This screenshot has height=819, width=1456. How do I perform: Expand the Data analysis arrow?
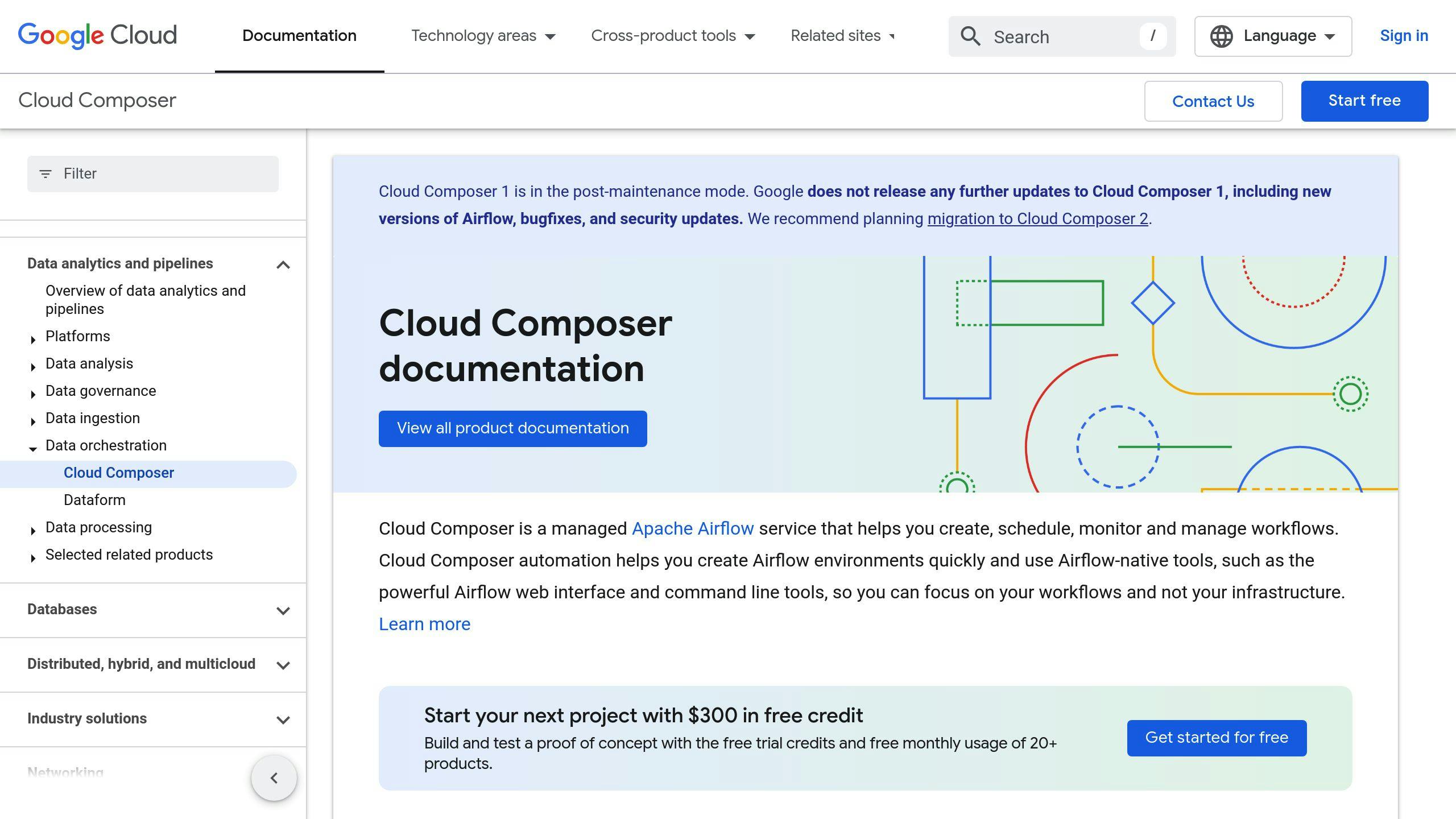[x=33, y=367]
